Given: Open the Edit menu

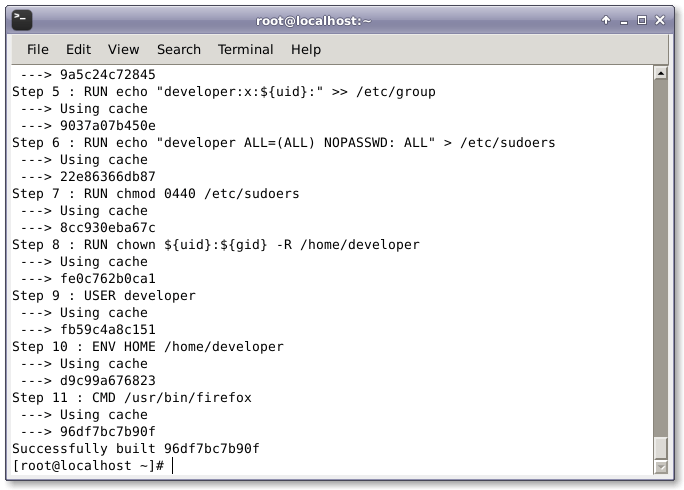Looking at the screenshot, I should tap(78, 49).
